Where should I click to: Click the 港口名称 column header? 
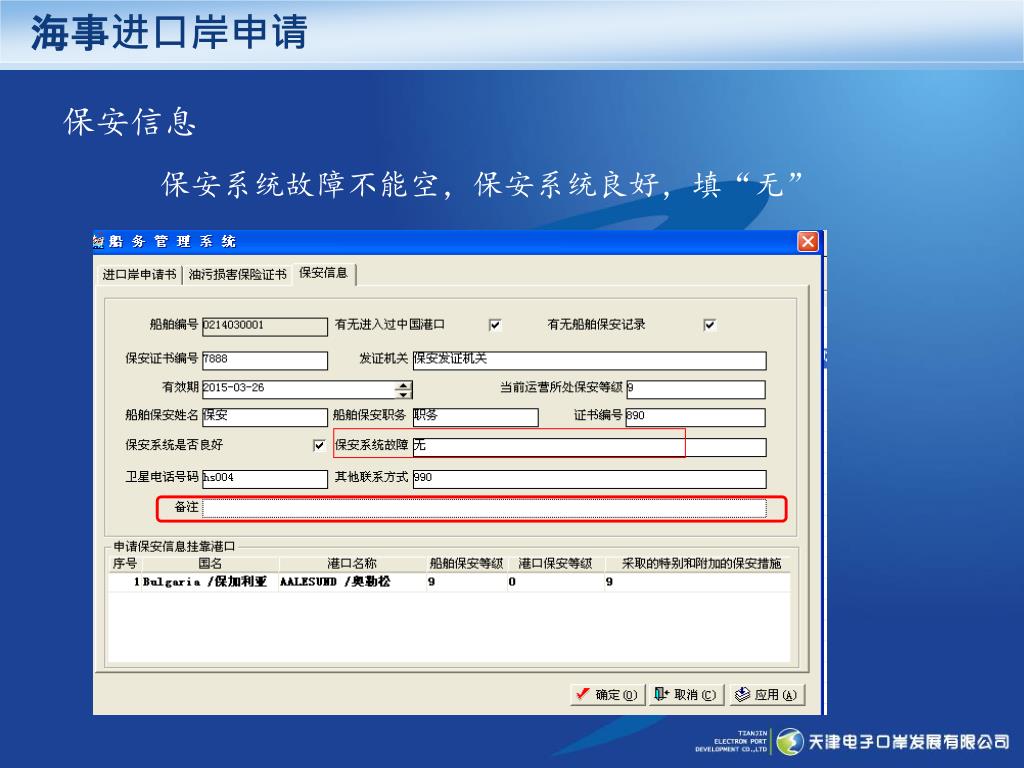pyautogui.click(x=352, y=564)
